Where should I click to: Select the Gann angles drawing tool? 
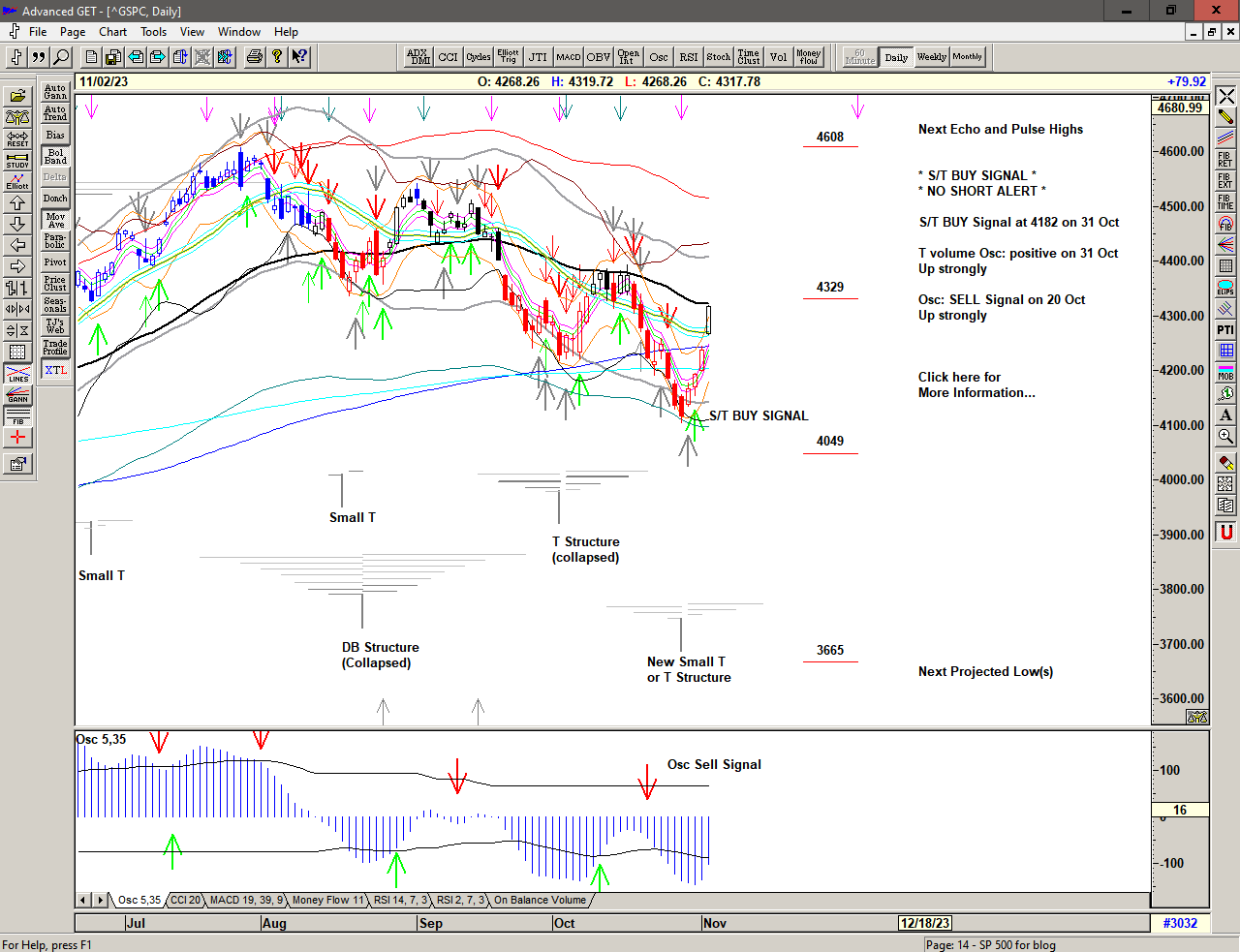(x=17, y=394)
